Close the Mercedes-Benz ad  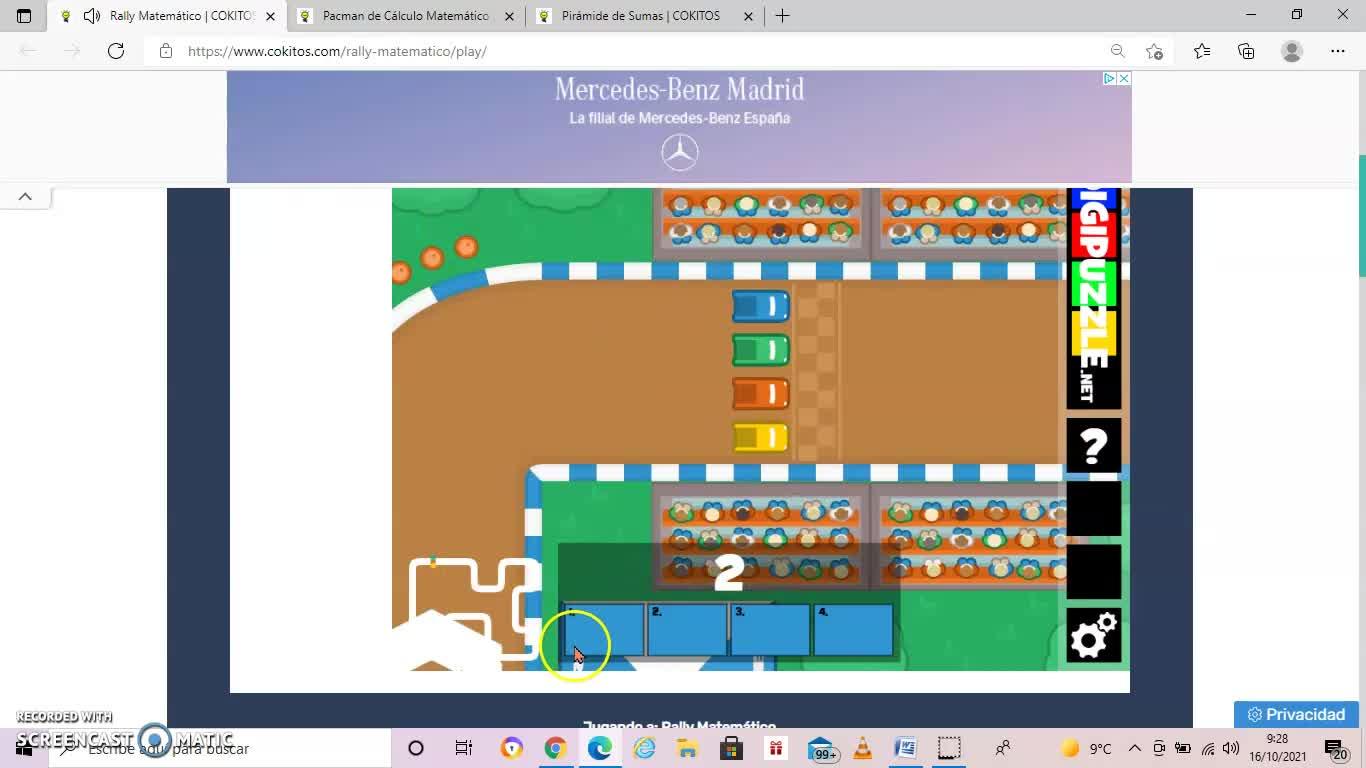[x=1124, y=78]
